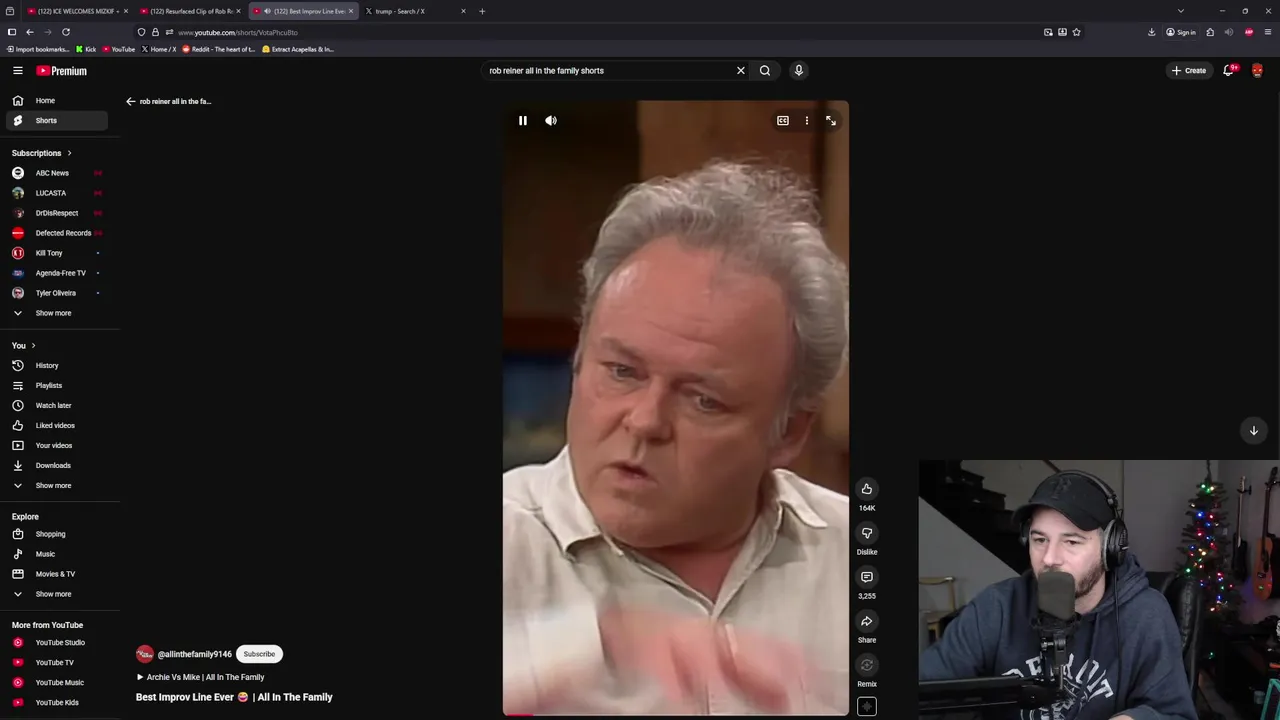Open watch History

pos(56,365)
